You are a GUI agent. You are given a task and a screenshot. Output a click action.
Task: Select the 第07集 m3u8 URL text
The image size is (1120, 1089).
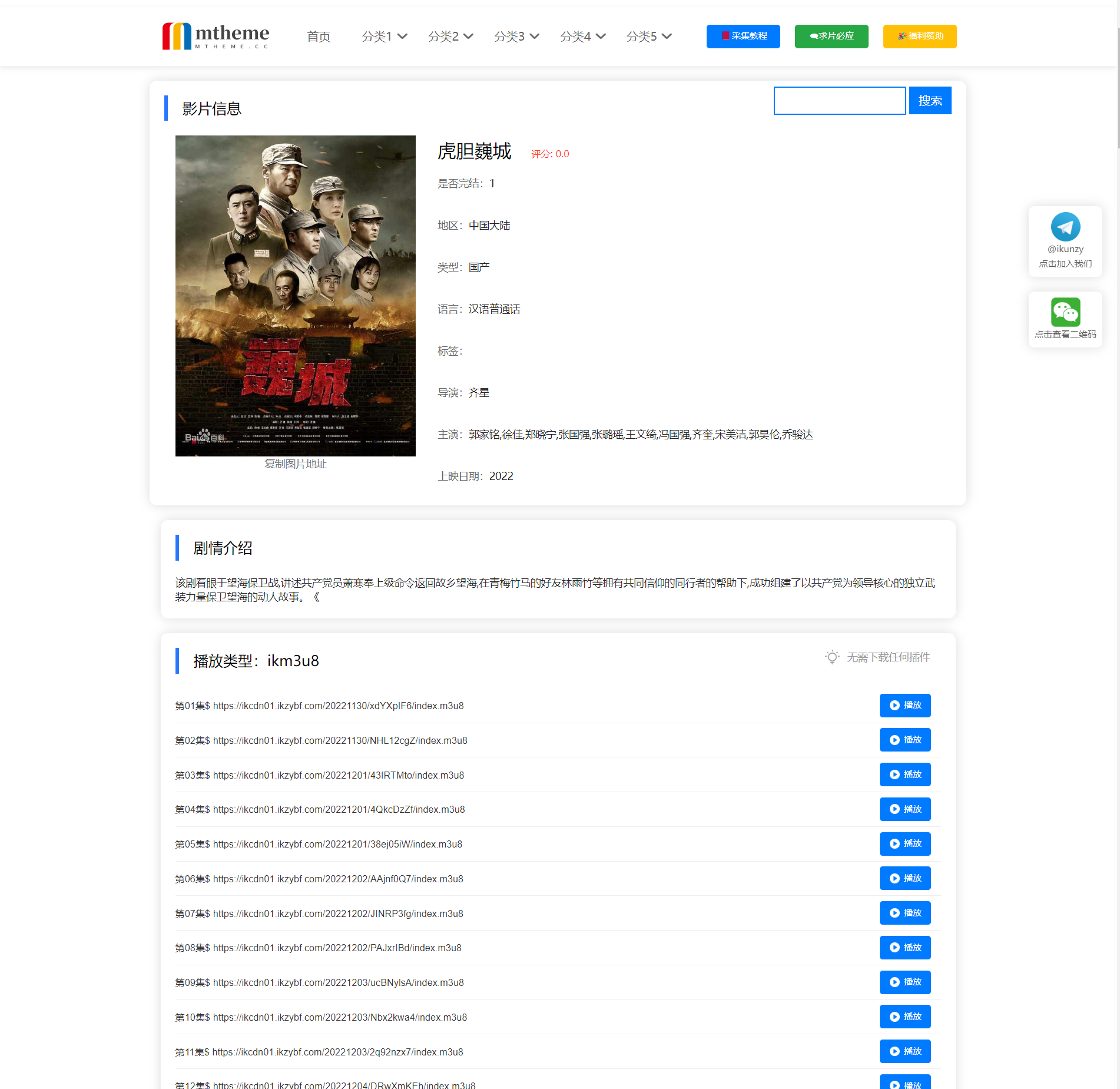[339, 914]
